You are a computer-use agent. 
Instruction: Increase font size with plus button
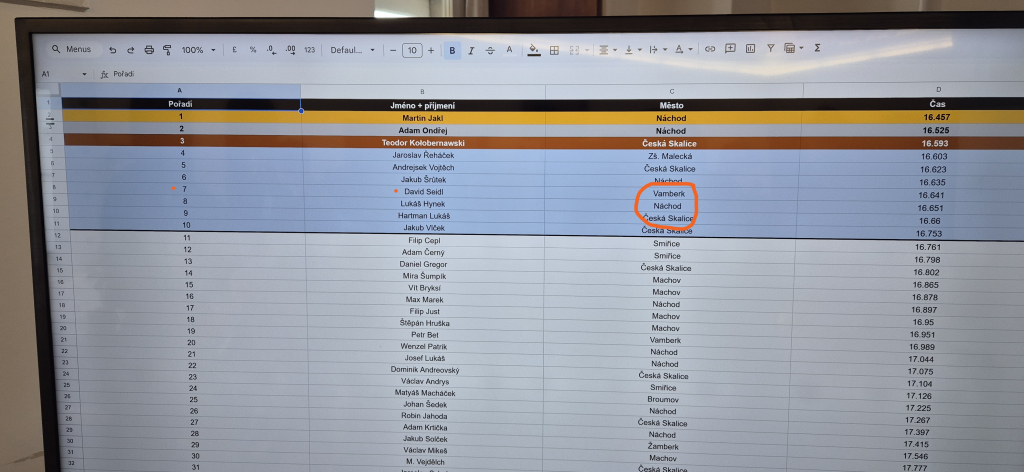coord(431,50)
